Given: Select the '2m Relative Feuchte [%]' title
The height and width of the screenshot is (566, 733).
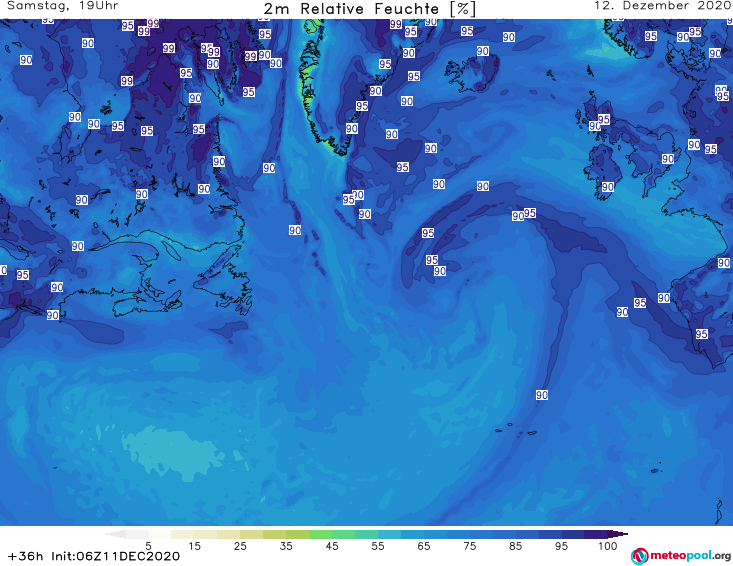Looking at the screenshot, I should 370,9.
